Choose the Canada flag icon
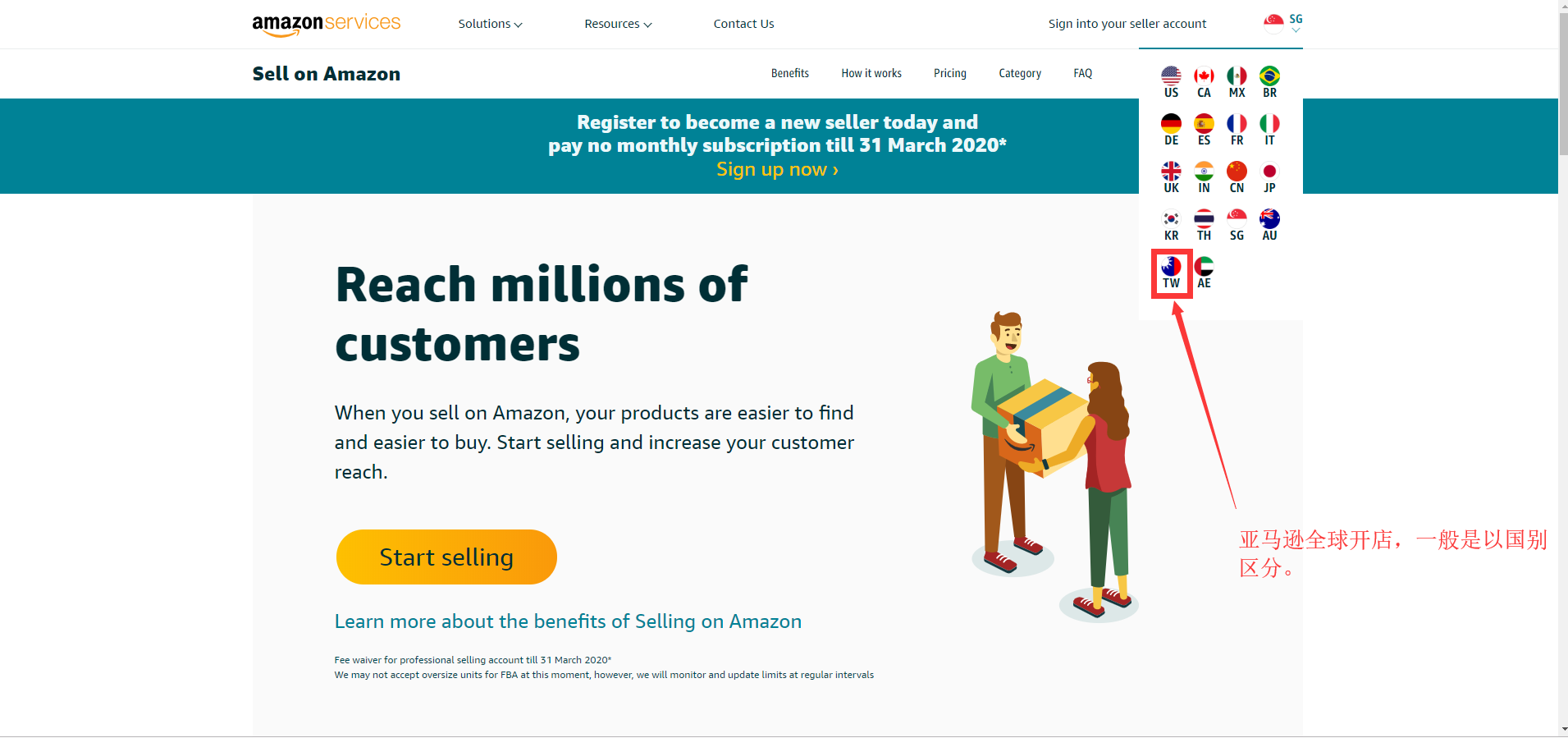This screenshot has height=738, width=1568. pos(1204,76)
